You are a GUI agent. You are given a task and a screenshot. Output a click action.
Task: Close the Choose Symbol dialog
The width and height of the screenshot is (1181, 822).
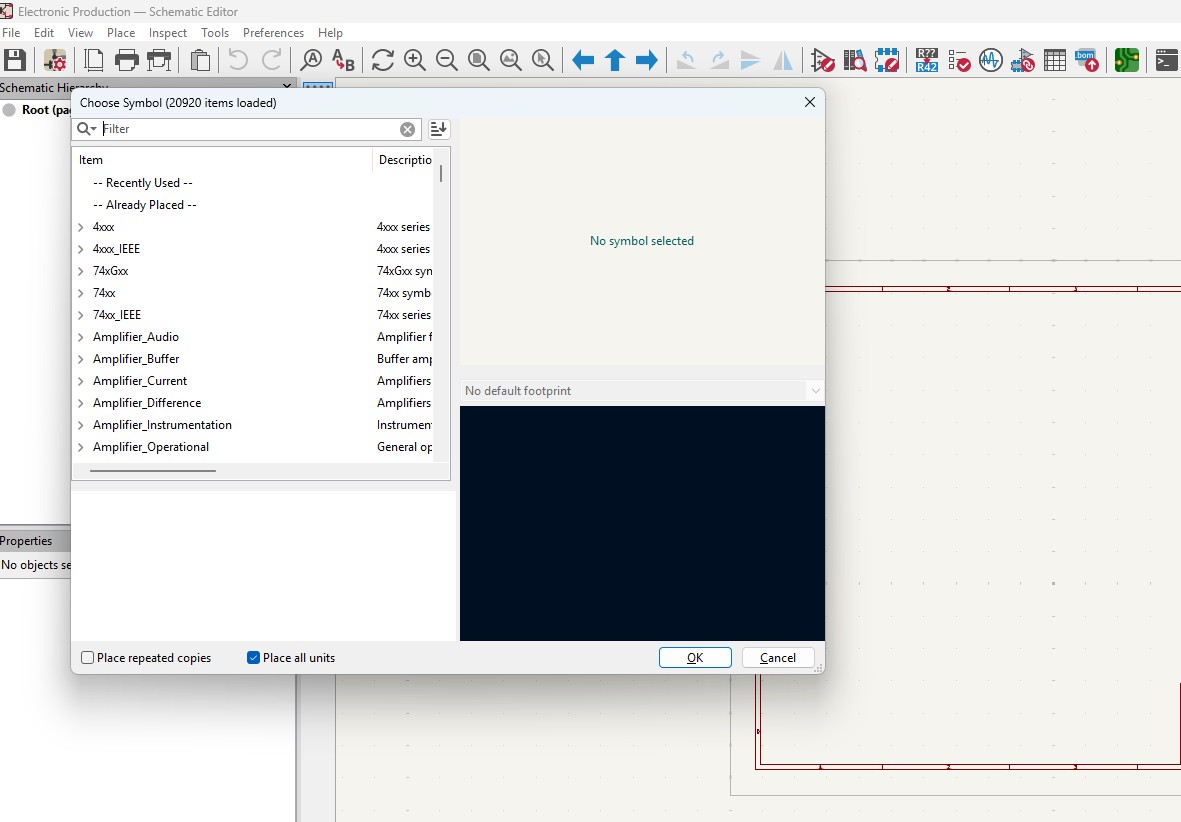(x=810, y=102)
